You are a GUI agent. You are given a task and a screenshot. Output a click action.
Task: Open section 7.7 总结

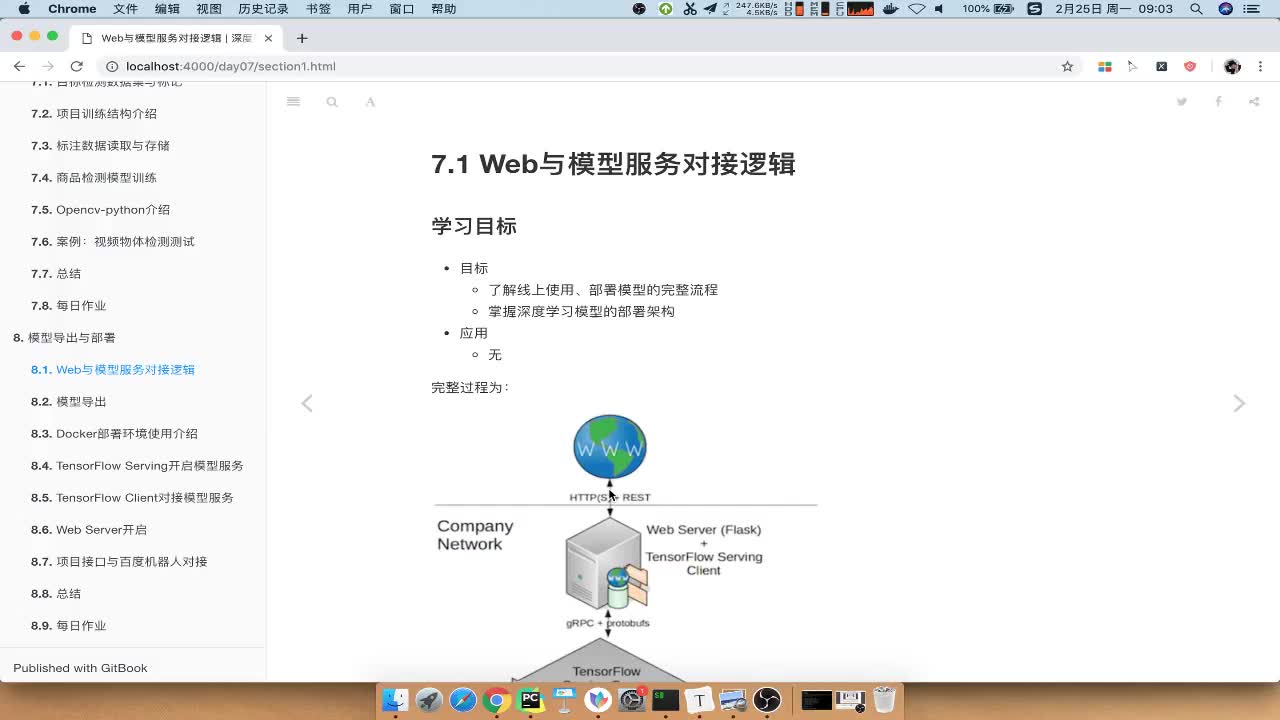[x=56, y=273]
